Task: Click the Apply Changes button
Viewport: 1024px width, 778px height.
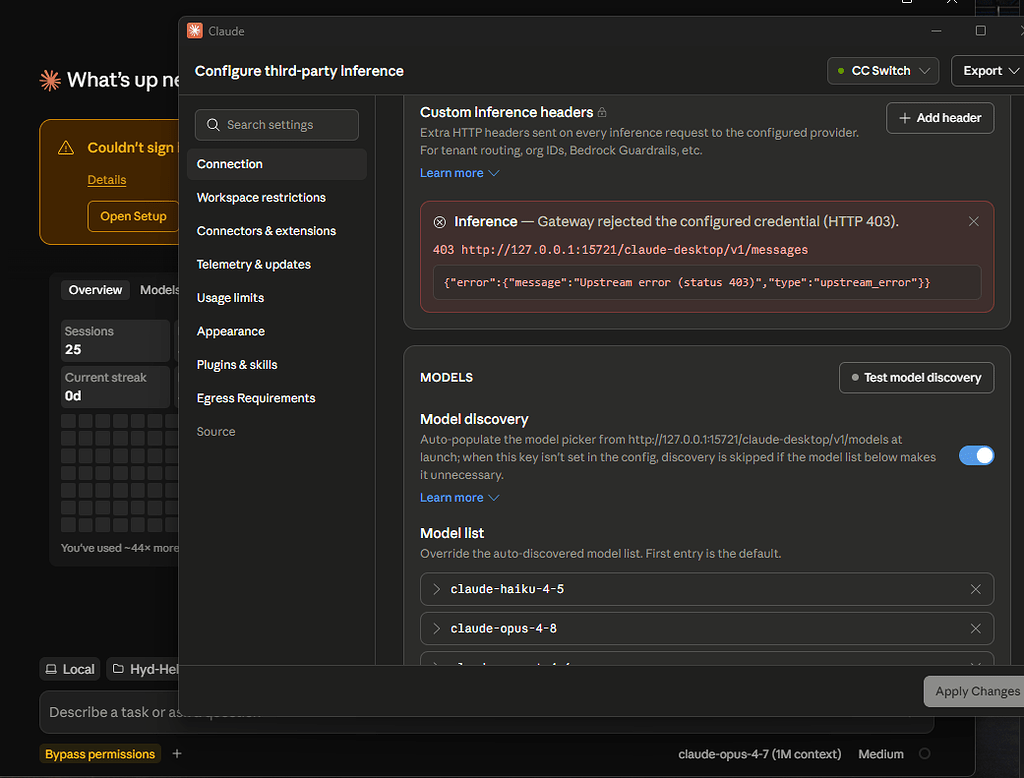Action: tap(974, 691)
